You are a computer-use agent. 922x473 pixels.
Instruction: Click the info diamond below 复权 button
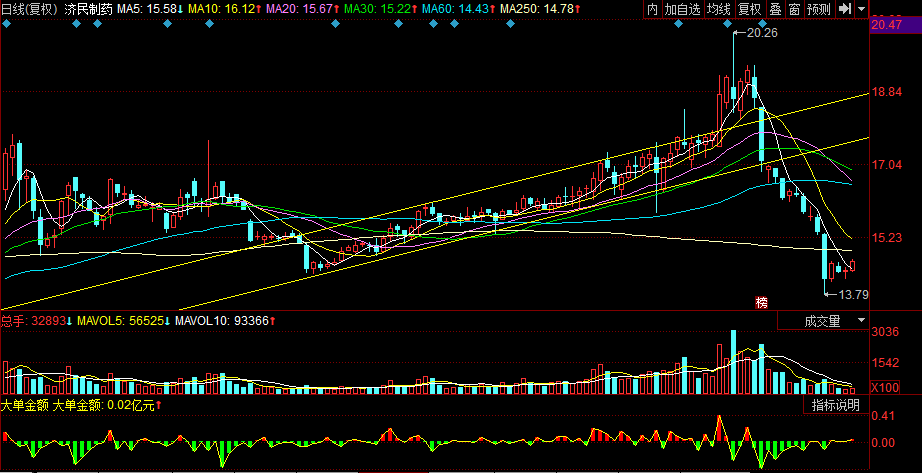coord(763,24)
